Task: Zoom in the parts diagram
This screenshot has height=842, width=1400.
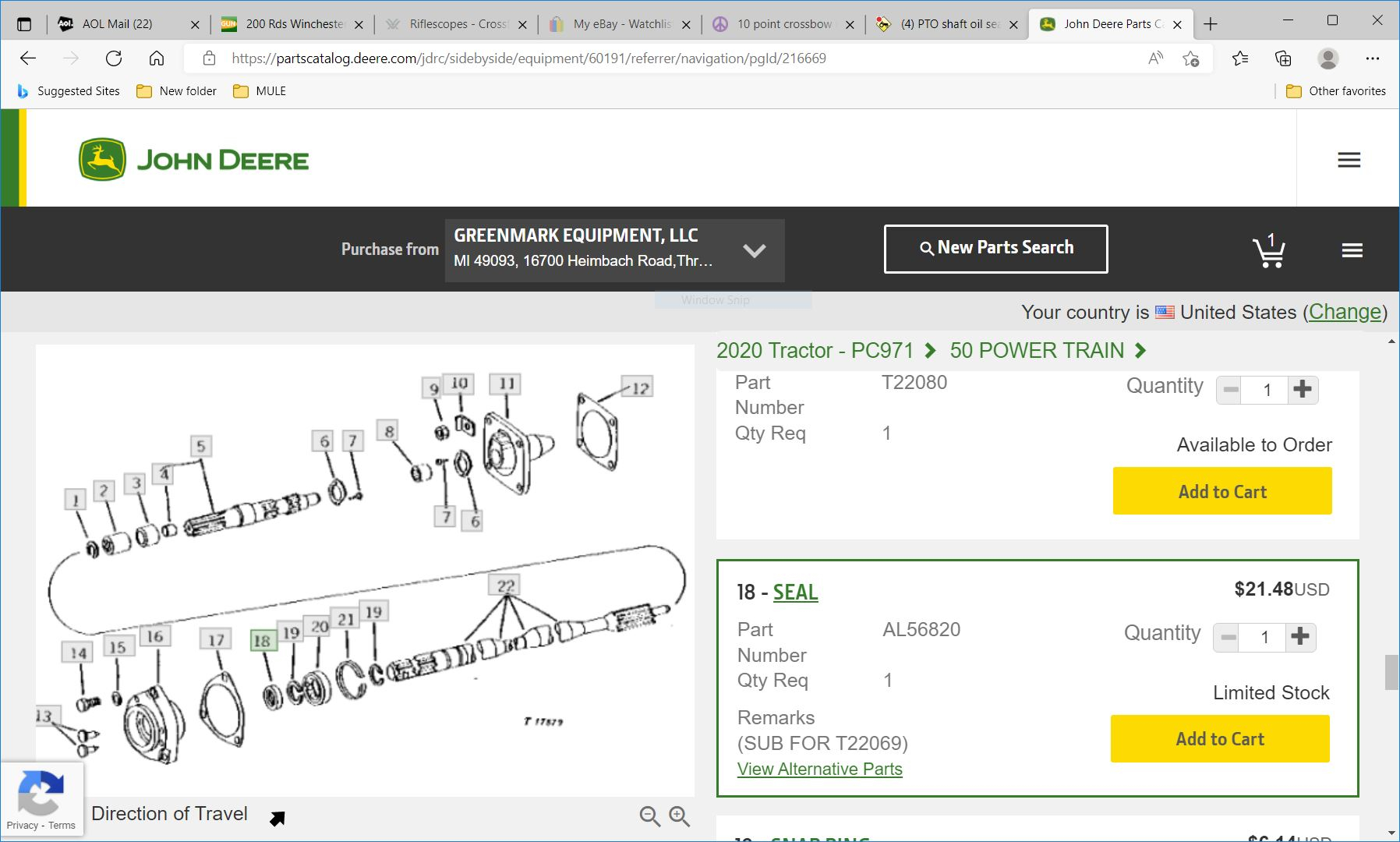Action: pos(680,816)
